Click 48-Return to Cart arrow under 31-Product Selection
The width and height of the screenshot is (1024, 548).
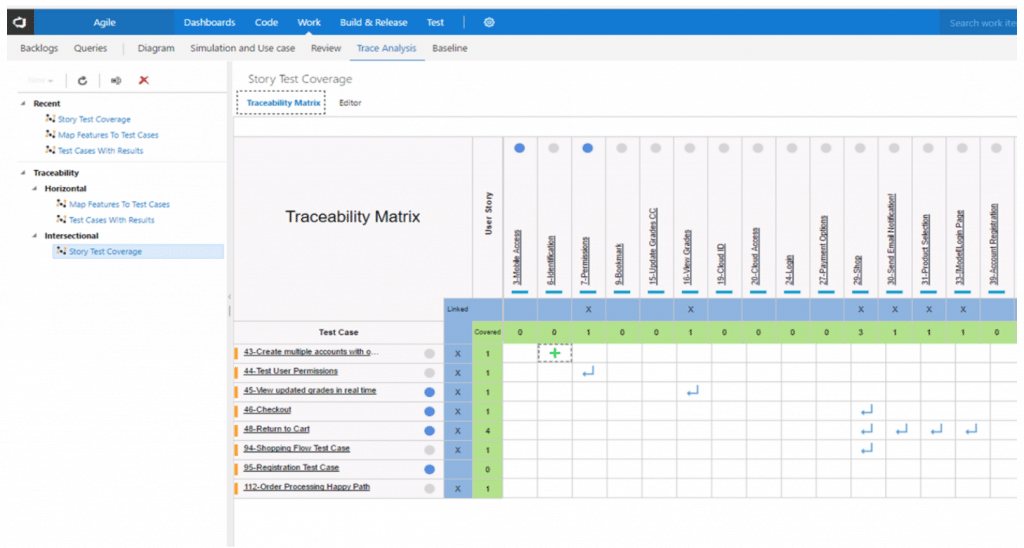(x=936, y=430)
